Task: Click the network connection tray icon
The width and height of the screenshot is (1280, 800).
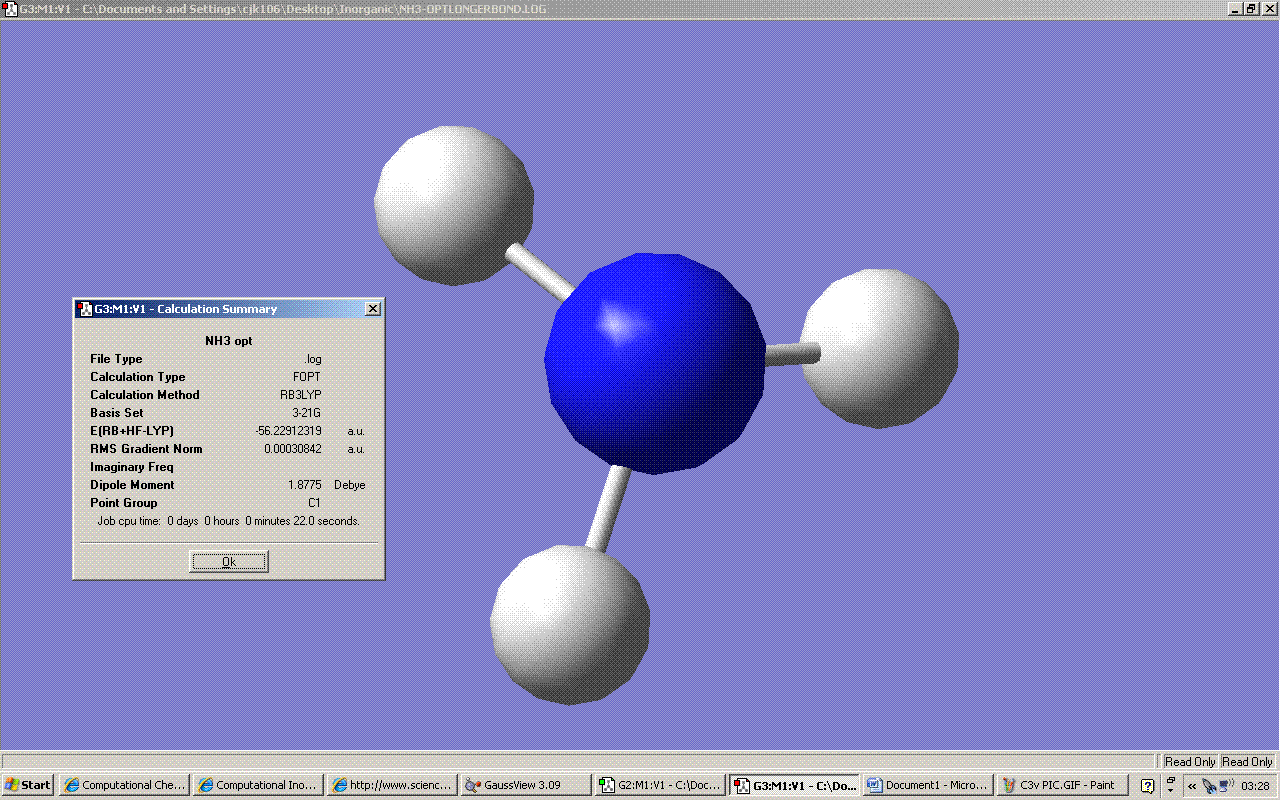Action: (x=1226, y=786)
